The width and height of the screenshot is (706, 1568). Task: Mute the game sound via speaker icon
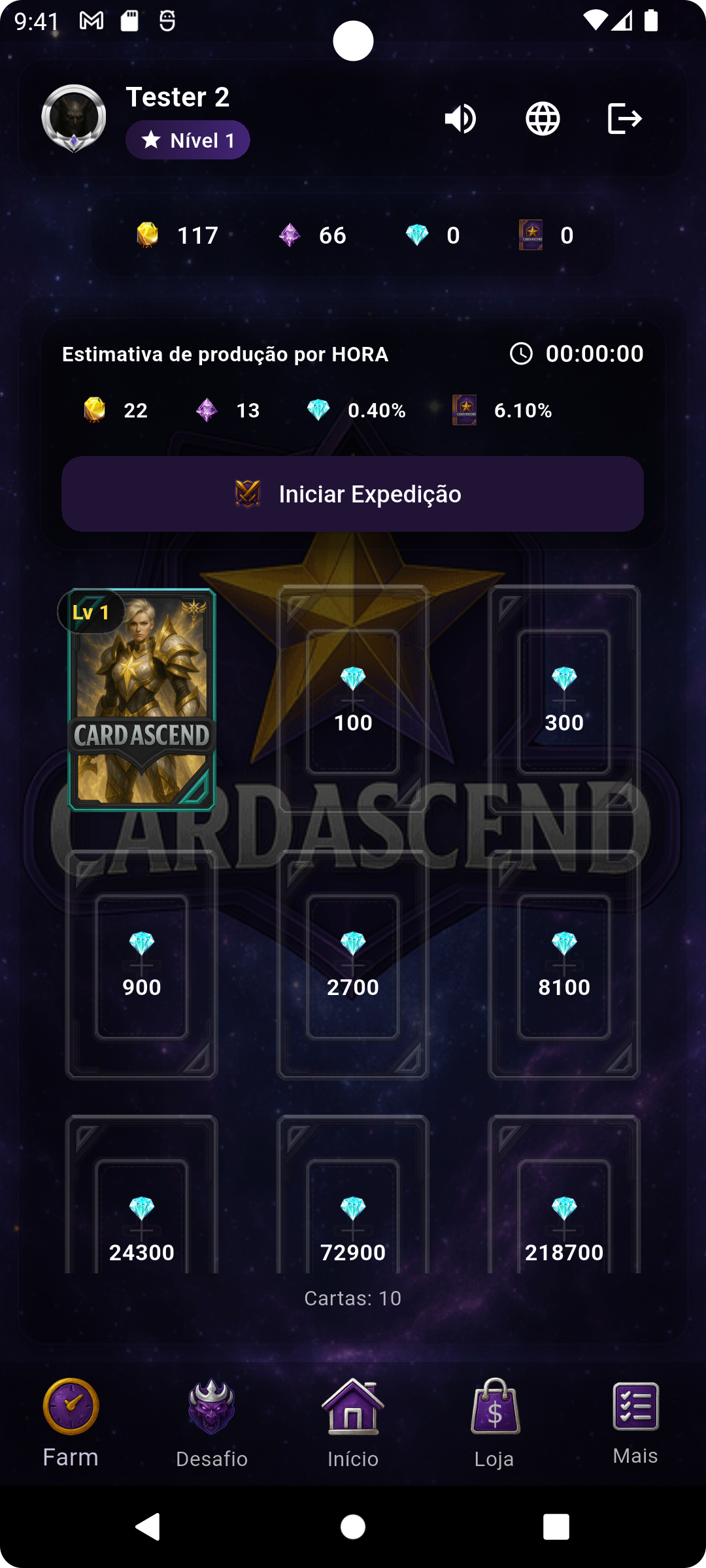pyautogui.click(x=460, y=119)
